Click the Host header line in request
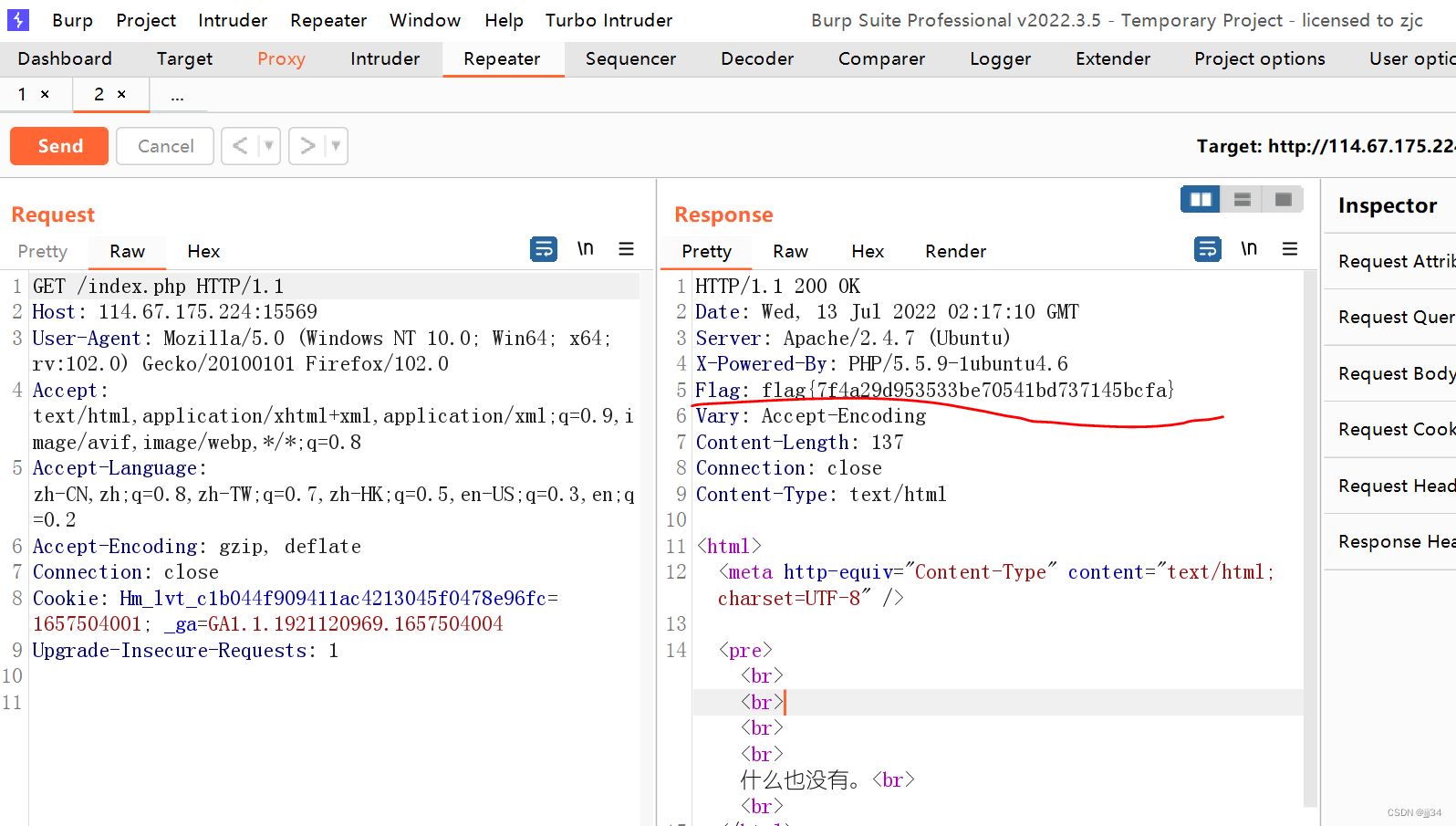This screenshot has width=1456, height=826. pos(175,312)
